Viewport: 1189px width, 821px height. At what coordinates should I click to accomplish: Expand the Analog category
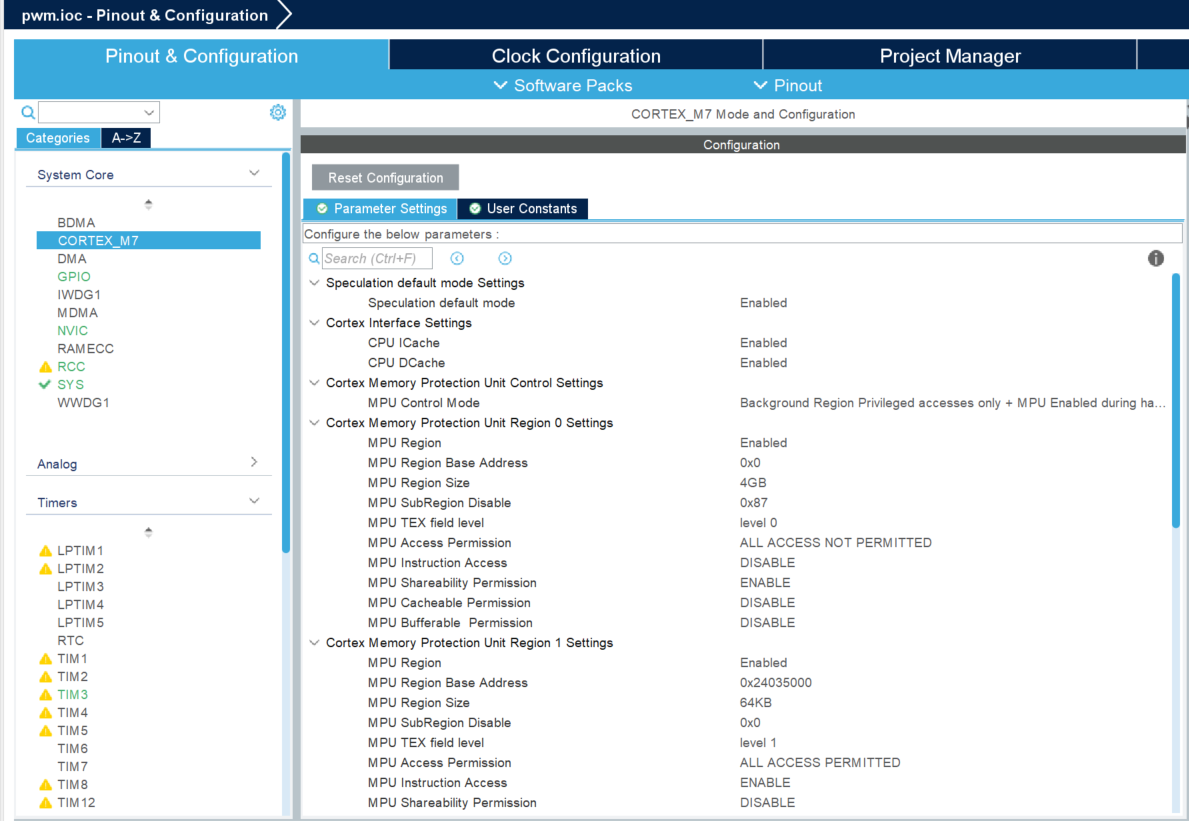pyautogui.click(x=254, y=463)
